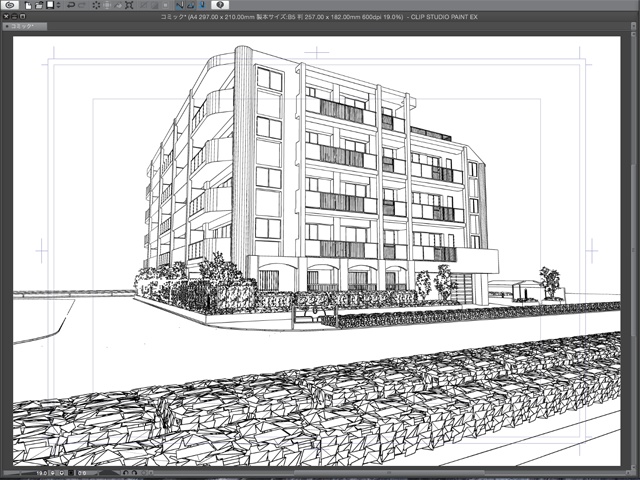Redo the undone action
Viewport: 640px width, 480px height.
[82, 5]
